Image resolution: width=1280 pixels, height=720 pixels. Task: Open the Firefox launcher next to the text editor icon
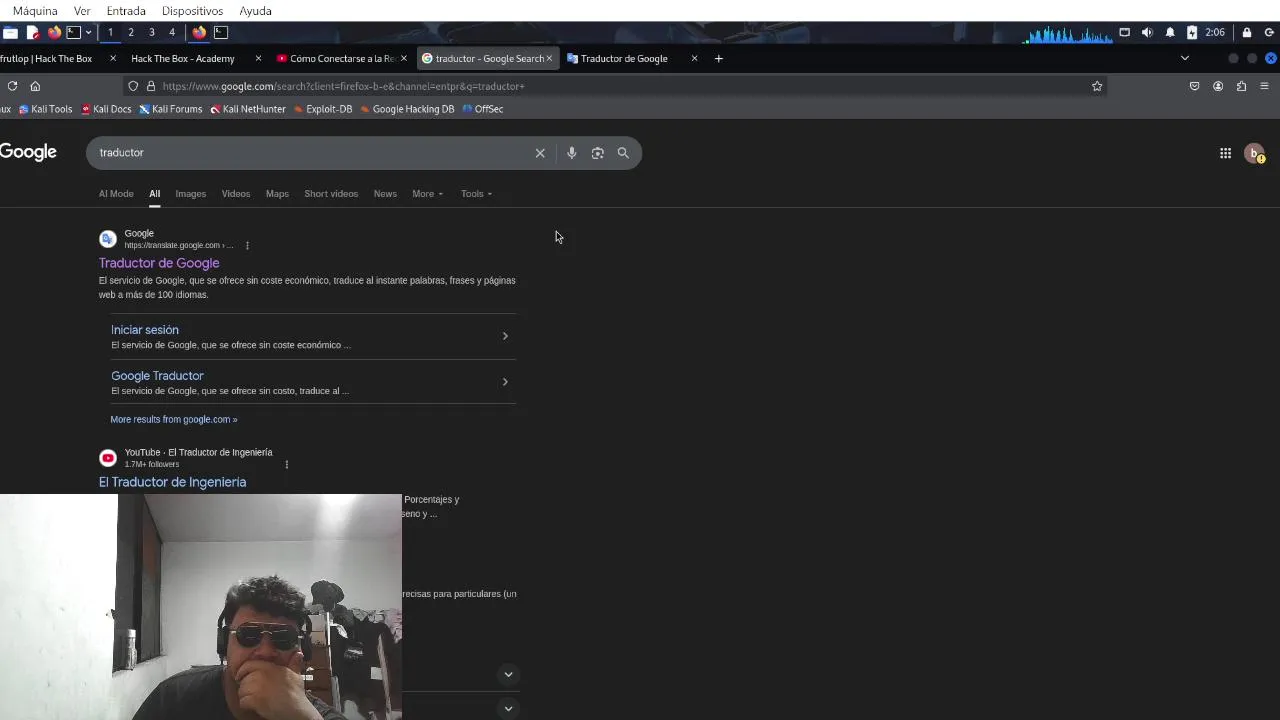[54, 32]
